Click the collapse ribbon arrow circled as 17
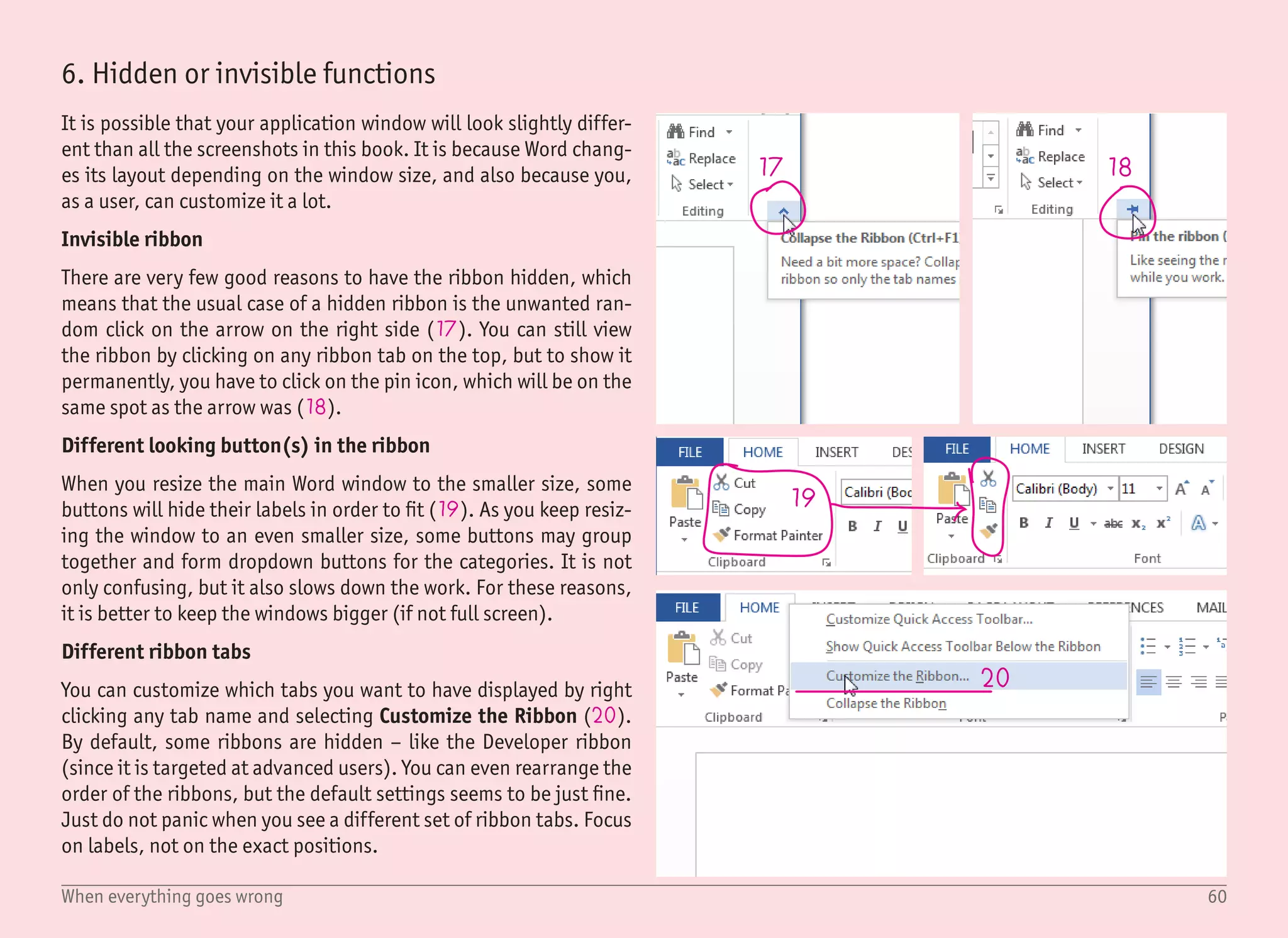The height and width of the screenshot is (938, 1288). 783,211
